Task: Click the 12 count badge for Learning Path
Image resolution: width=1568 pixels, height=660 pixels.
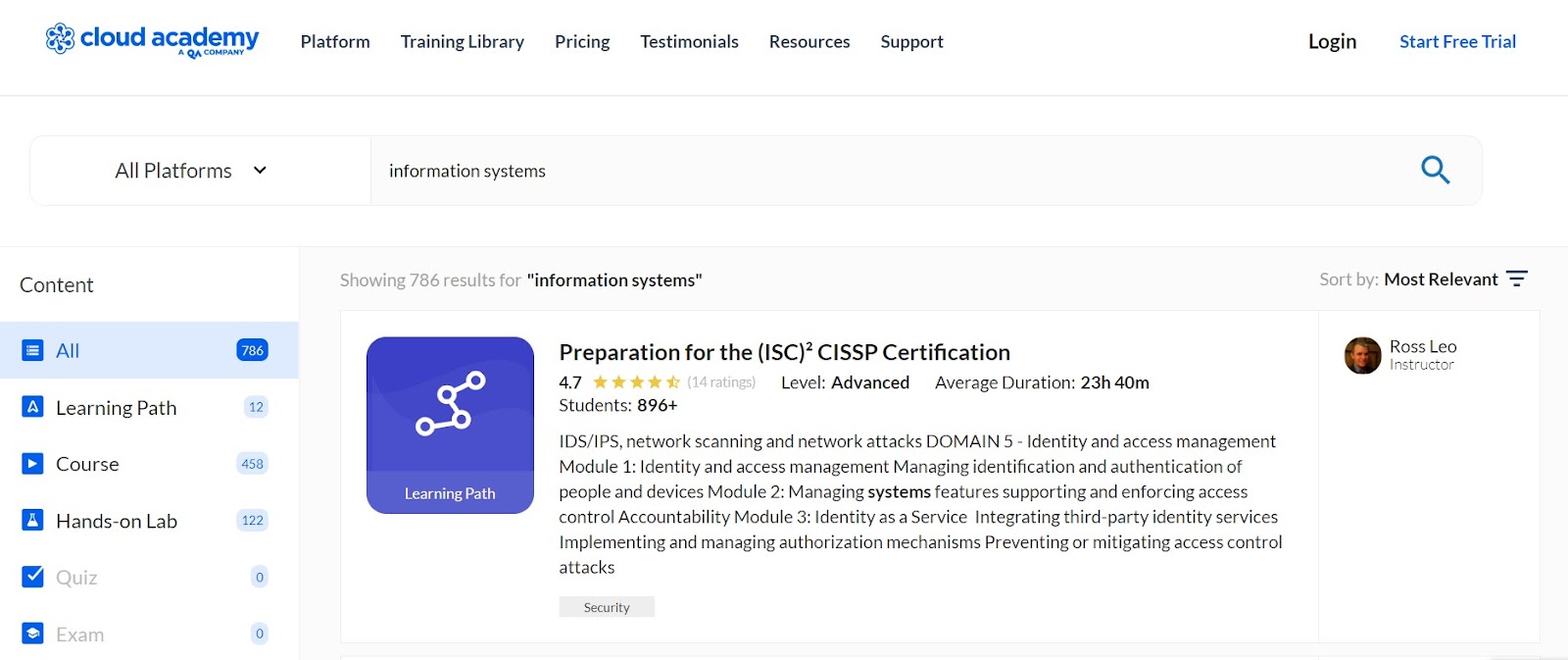Action: tap(256, 407)
